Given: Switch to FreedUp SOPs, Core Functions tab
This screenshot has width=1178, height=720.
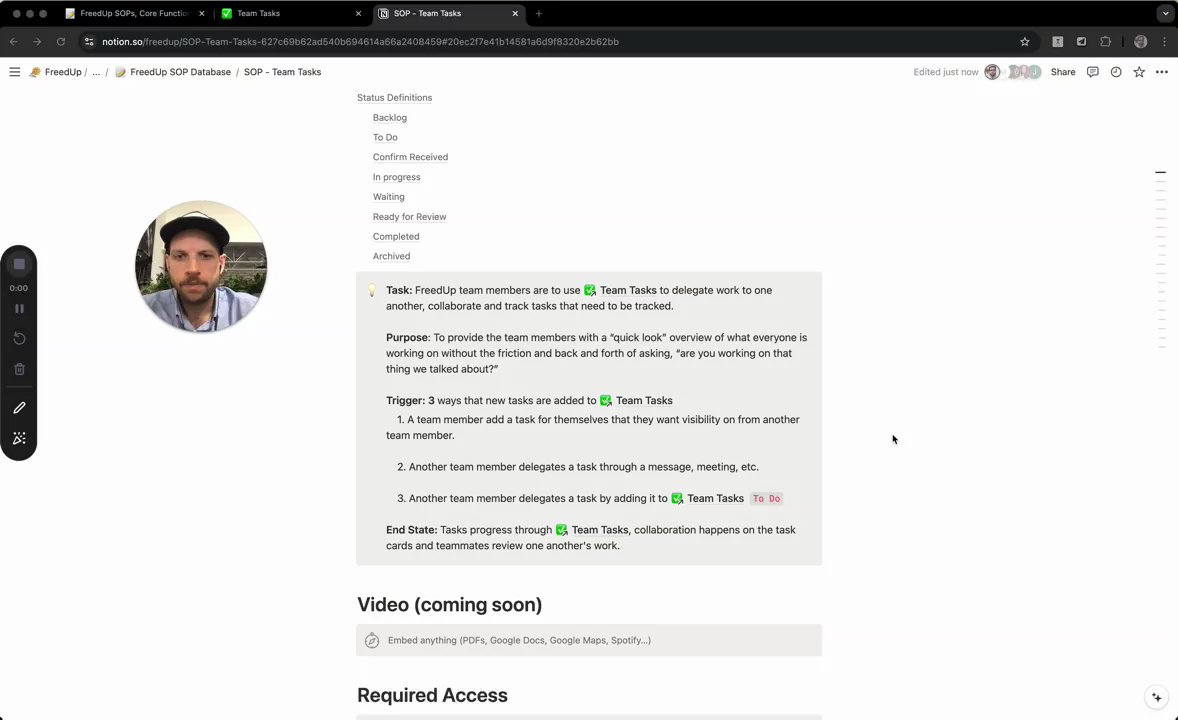Looking at the screenshot, I should 135,14.
